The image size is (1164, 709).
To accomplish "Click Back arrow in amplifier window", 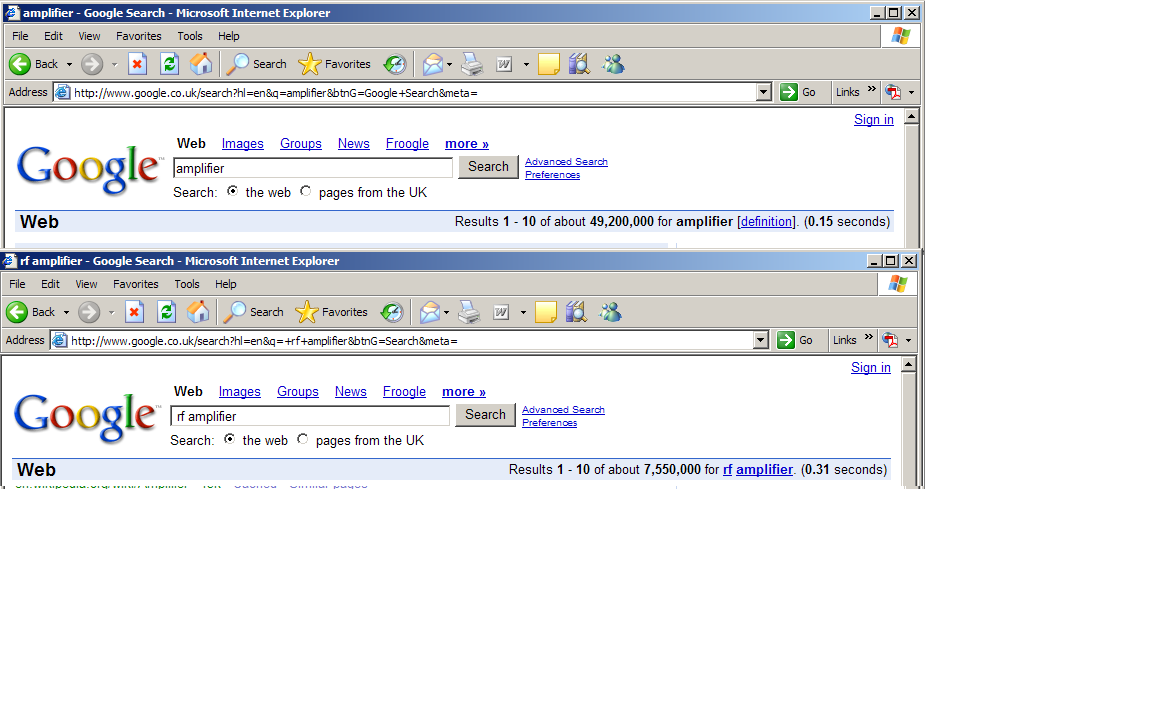I will pos(20,65).
